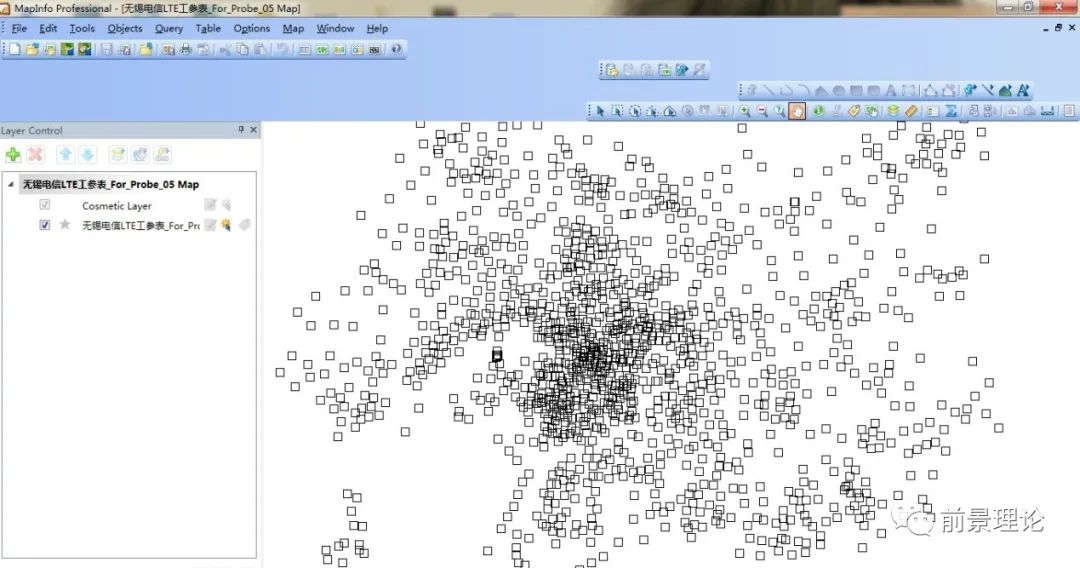Open the Region Style icon
Viewport: 1080px width, 568px height.
1005,90
